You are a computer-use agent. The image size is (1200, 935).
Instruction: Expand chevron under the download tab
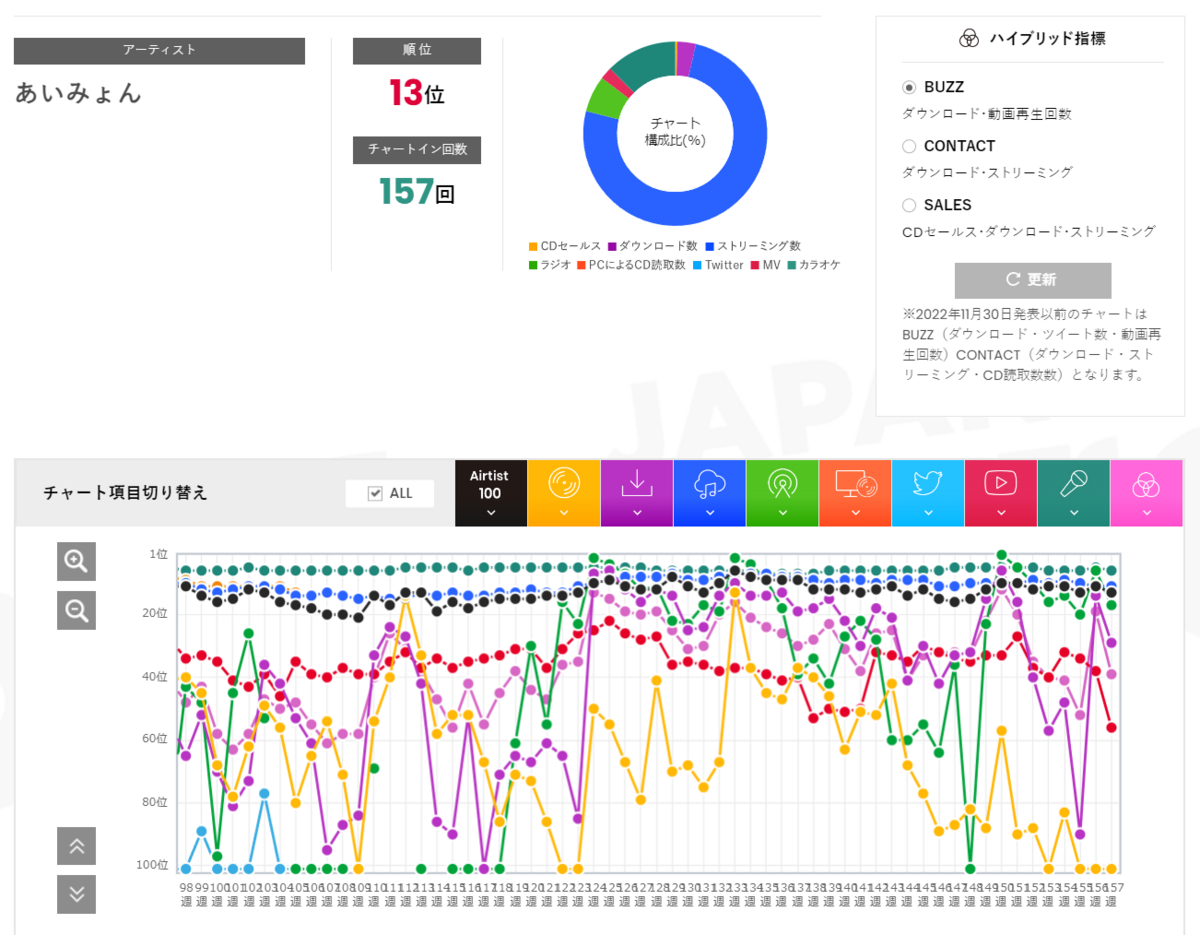click(637, 513)
